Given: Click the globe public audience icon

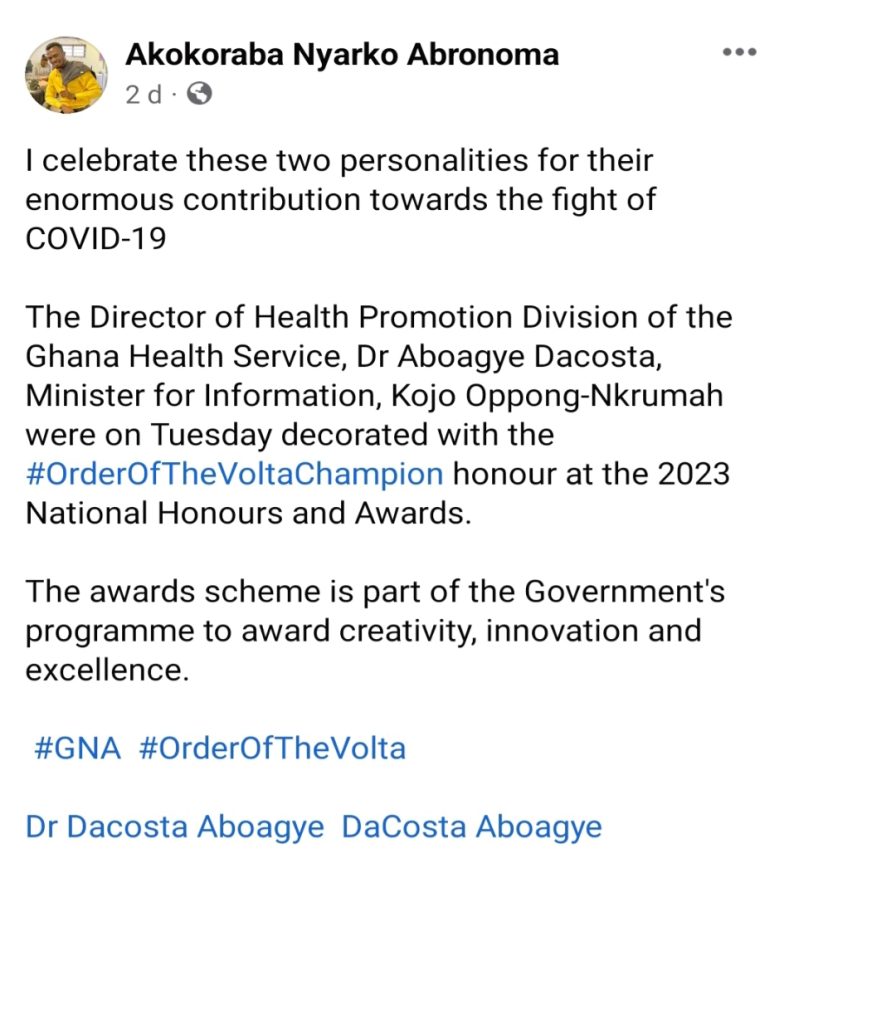Looking at the screenshot, I should point(199,94).
